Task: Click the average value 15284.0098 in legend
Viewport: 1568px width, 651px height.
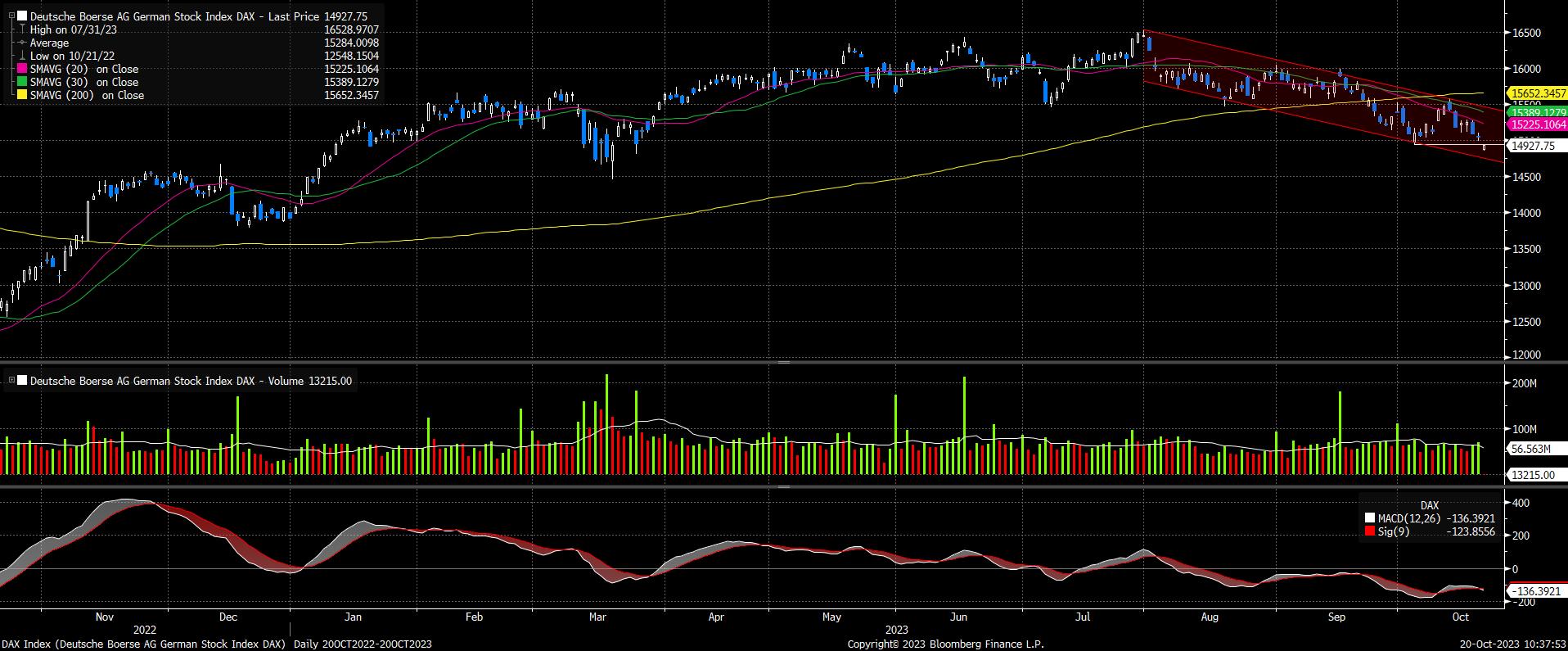Action: pos(351,43)
